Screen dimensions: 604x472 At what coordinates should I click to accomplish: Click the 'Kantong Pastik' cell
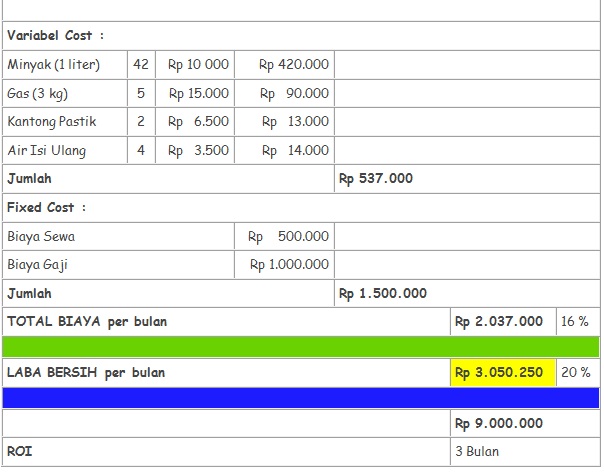65,121
